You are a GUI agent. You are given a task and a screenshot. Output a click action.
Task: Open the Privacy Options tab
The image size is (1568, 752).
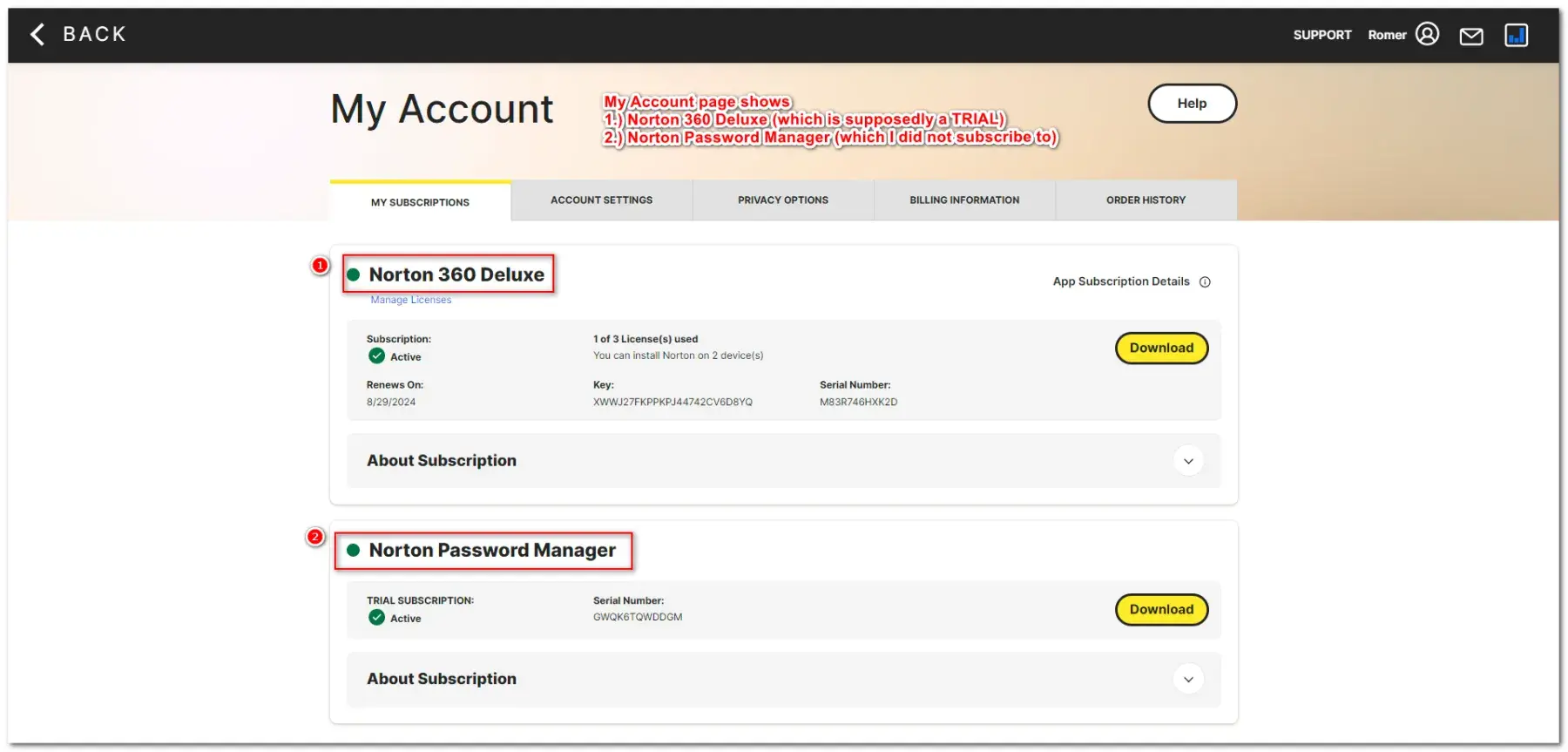coord(782,200)
